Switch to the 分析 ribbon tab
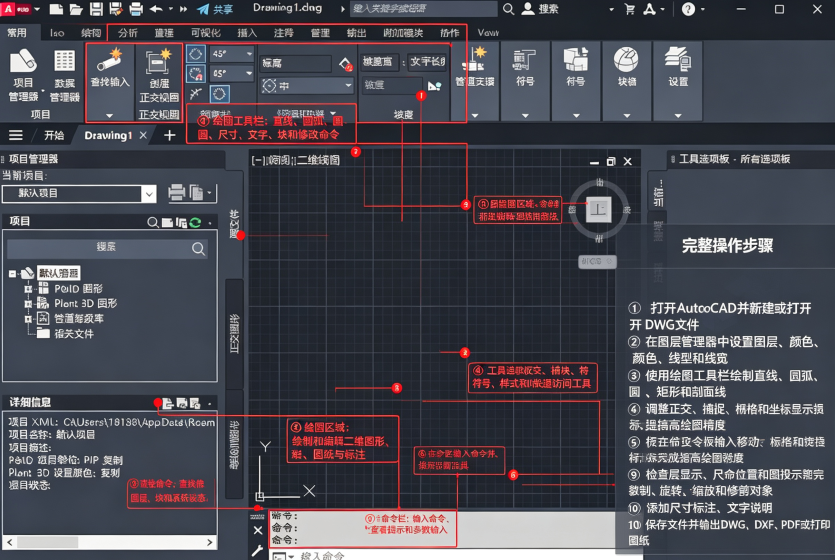This screenshot has width=835, height=560. click(x=128, y=33)
